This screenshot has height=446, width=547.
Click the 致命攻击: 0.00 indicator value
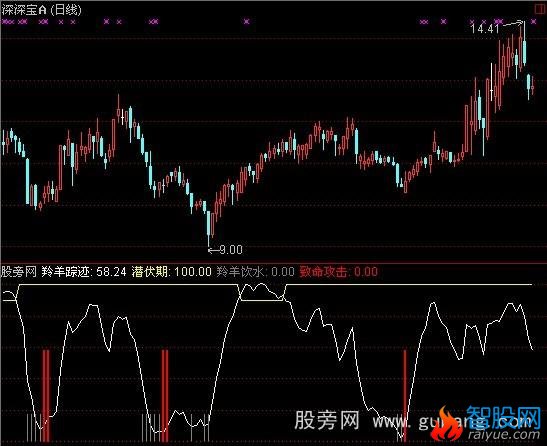(x=338, y=272)
